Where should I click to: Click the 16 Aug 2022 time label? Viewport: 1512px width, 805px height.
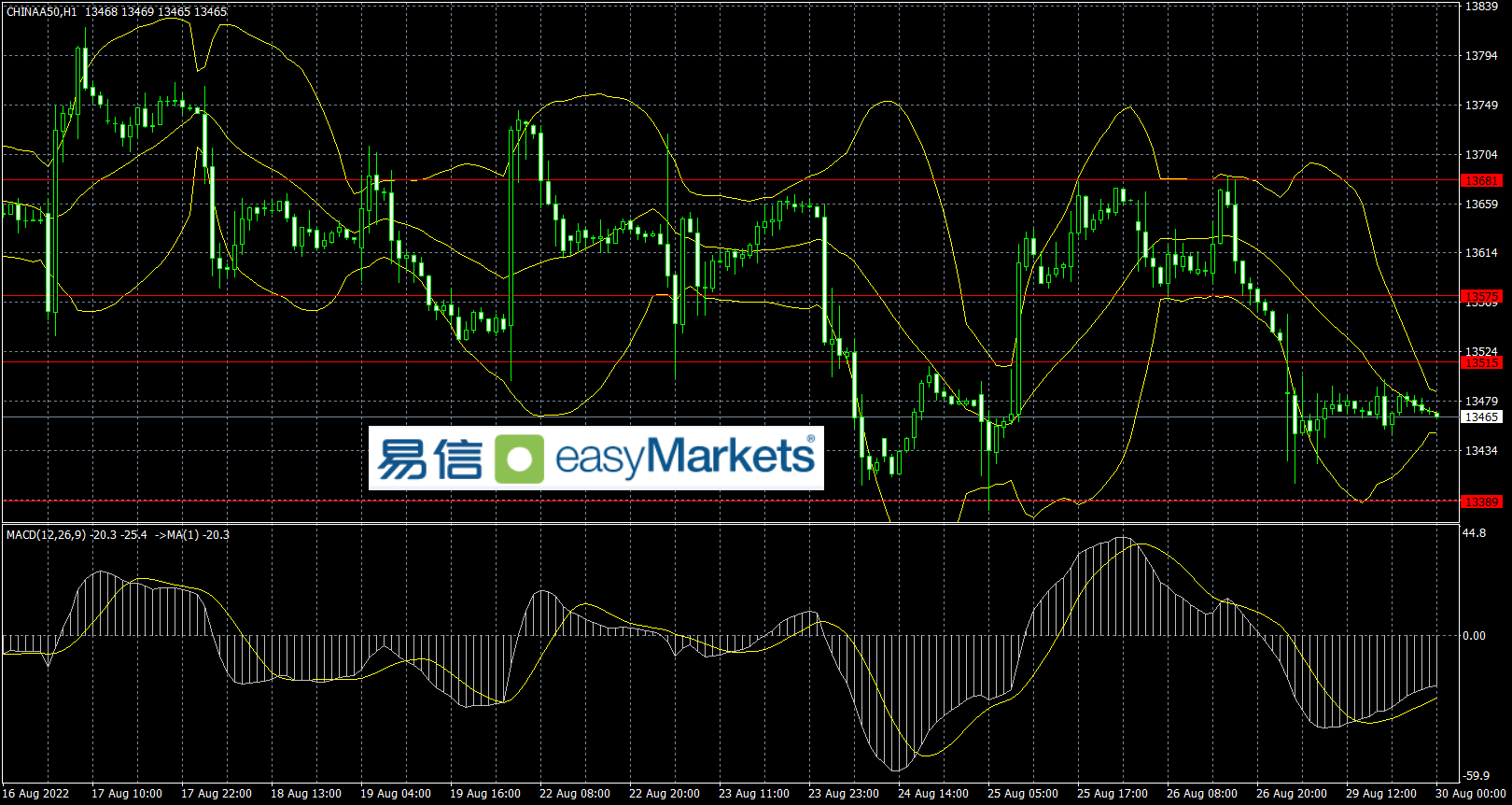click(x=35, y=794)
